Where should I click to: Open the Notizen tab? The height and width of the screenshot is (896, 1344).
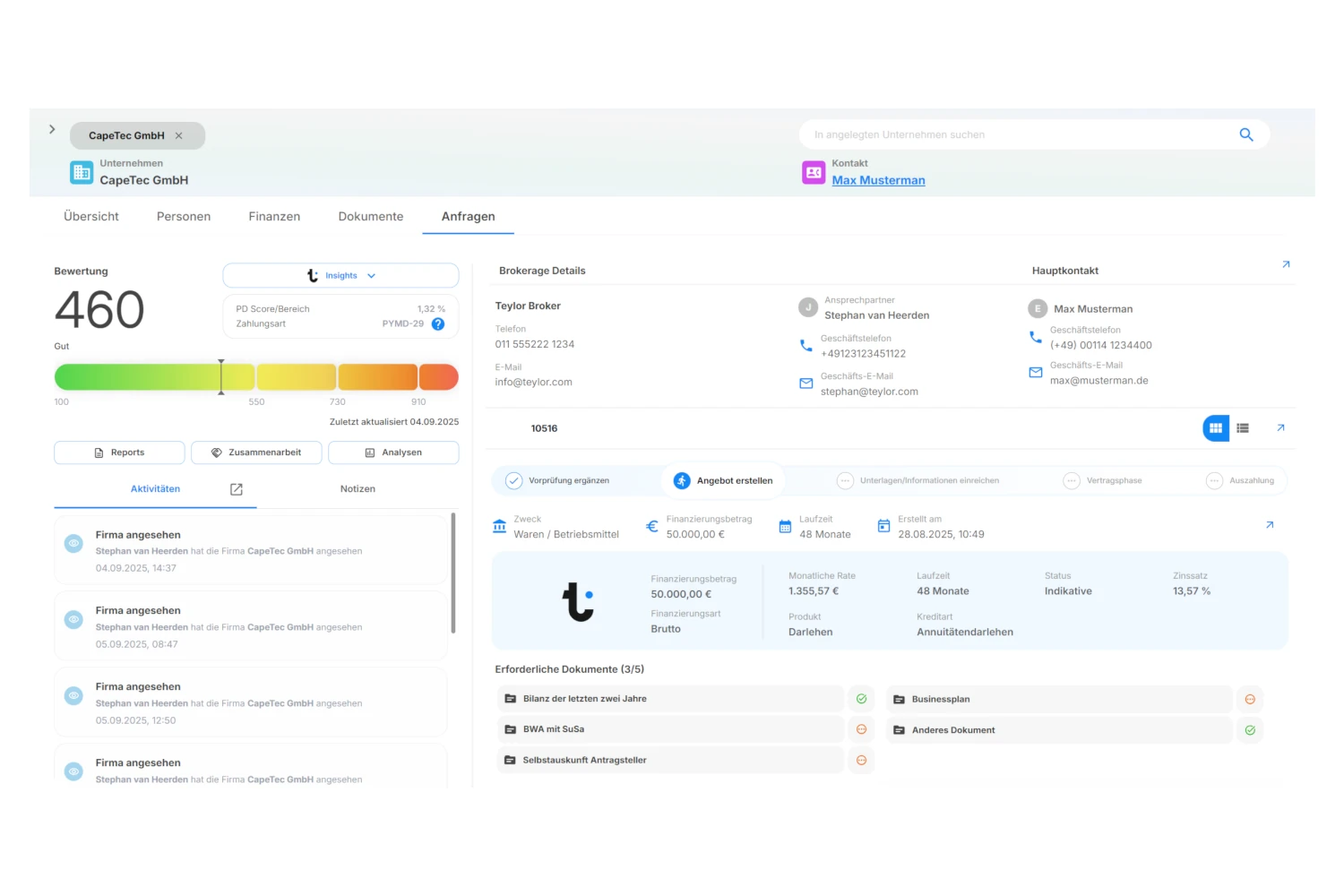coord(358,489)
